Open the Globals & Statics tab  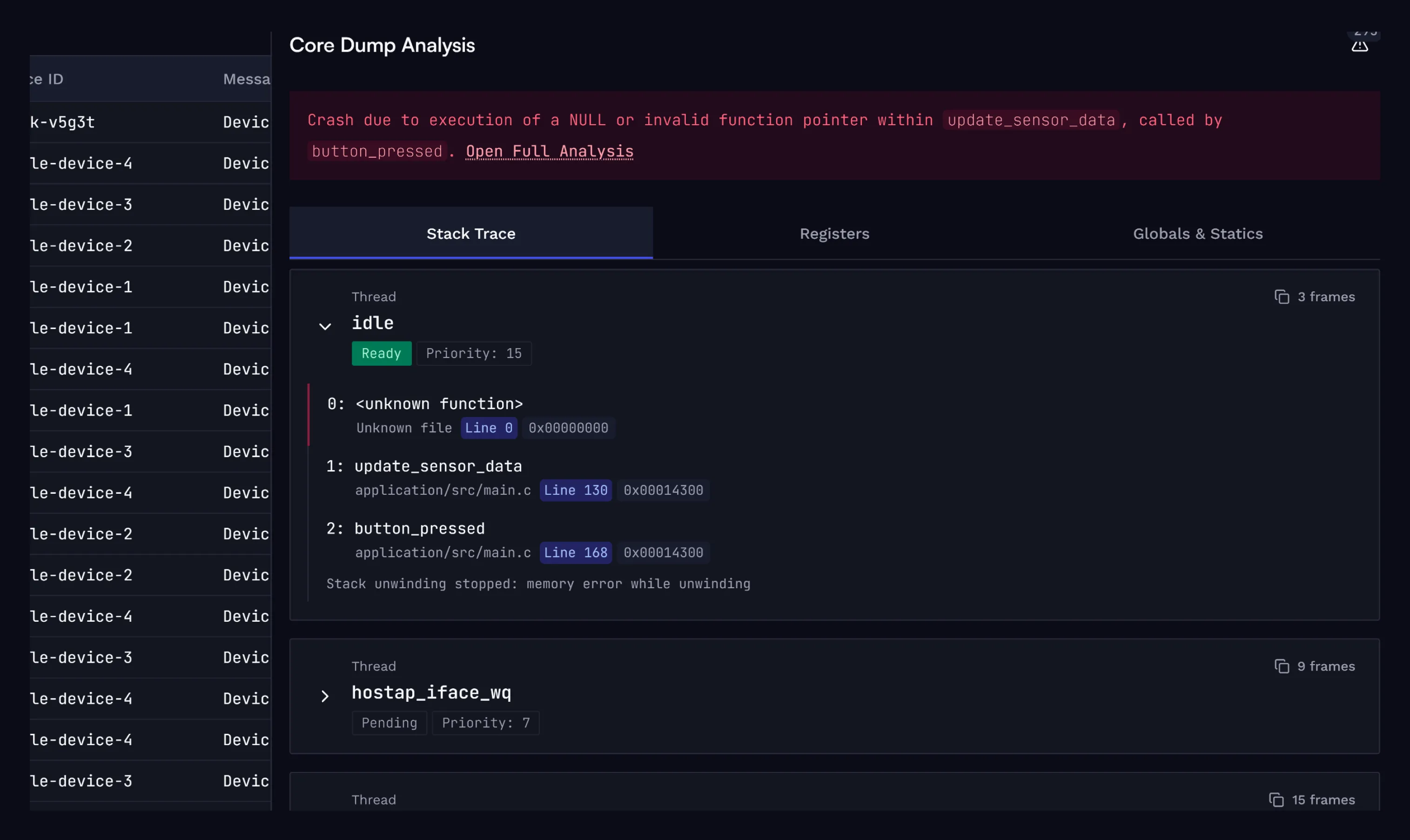(x=1197, y=233)
